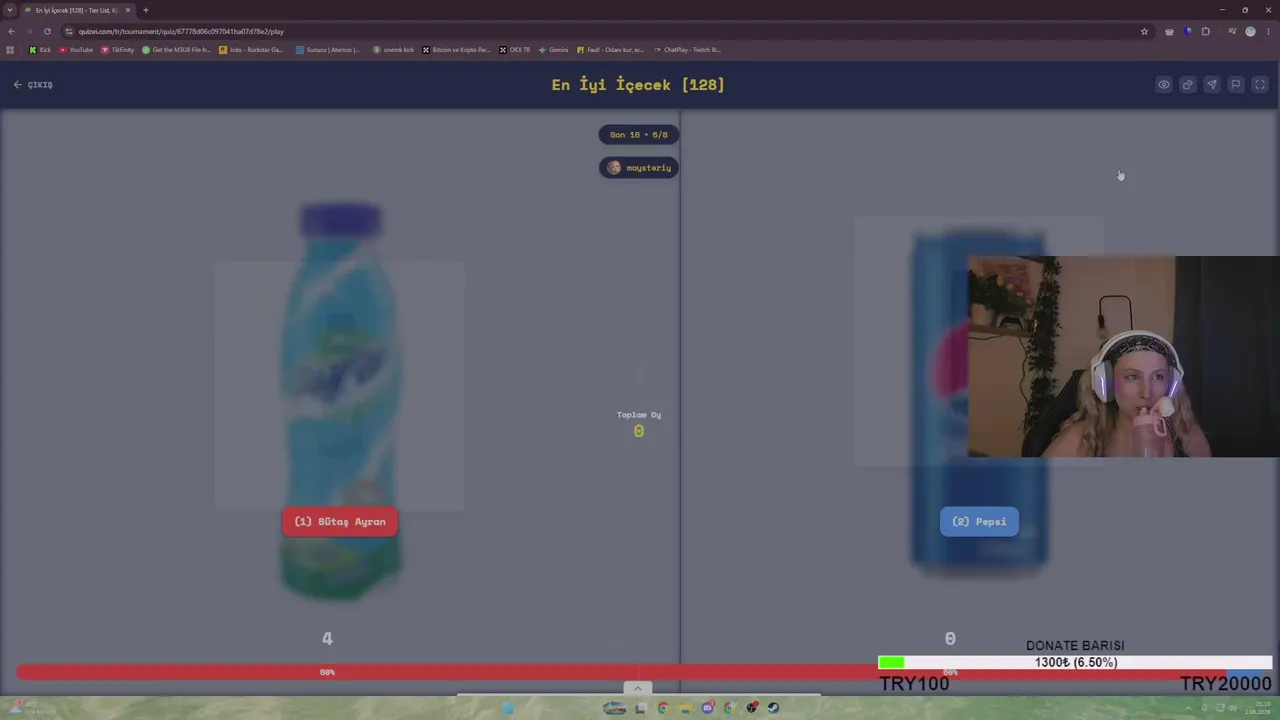Click the maysterly user badge

(639, 168)
